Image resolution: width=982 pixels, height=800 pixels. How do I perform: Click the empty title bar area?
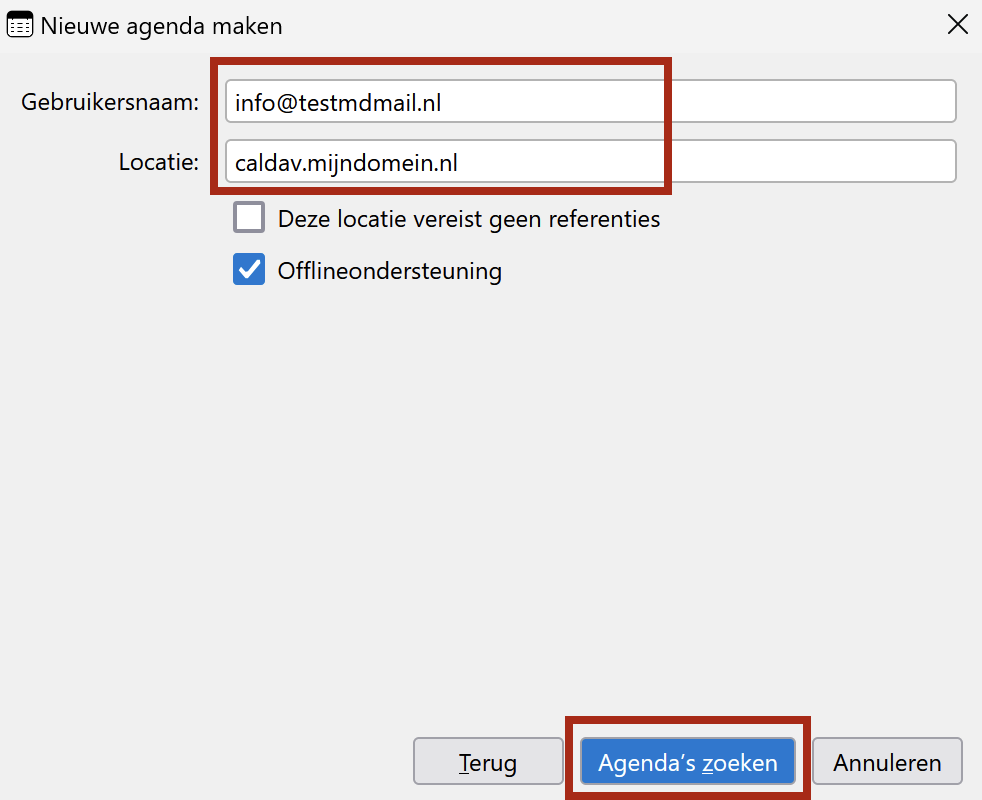(600, 26)
